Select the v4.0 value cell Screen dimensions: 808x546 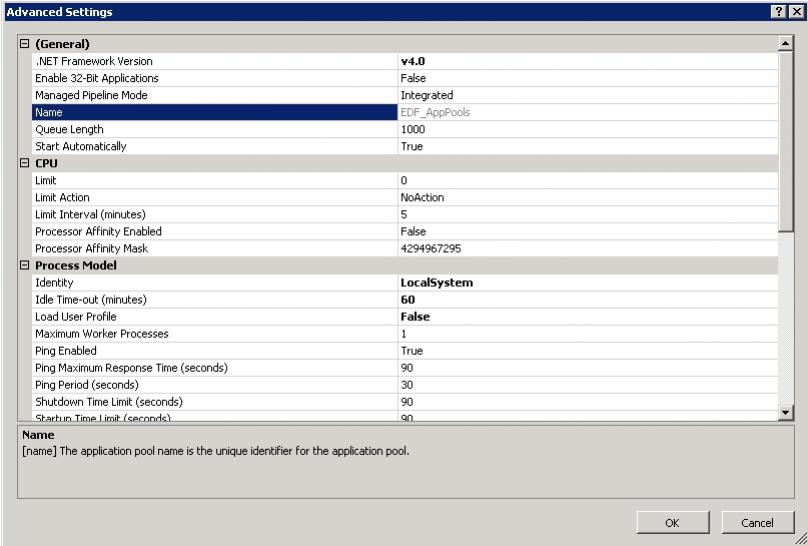587,61
